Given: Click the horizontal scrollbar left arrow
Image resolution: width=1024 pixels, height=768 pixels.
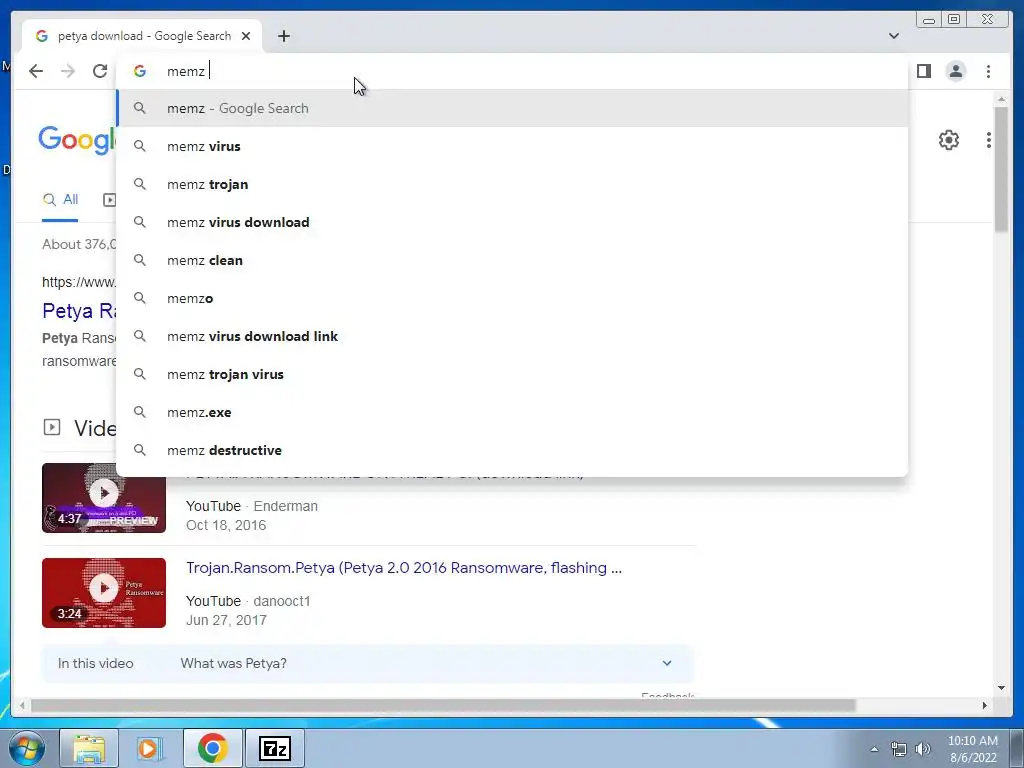Looking at the screenshot, I should click(22, 705).
